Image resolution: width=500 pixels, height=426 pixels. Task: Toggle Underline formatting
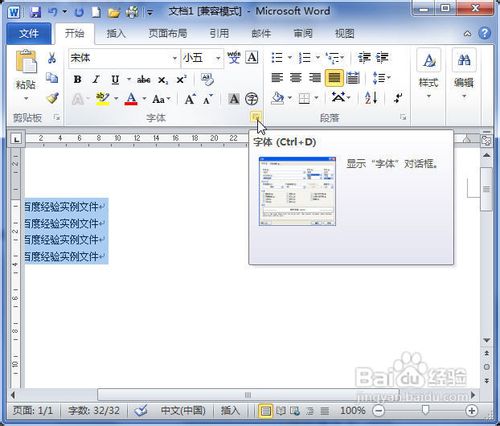coord(115,80)
